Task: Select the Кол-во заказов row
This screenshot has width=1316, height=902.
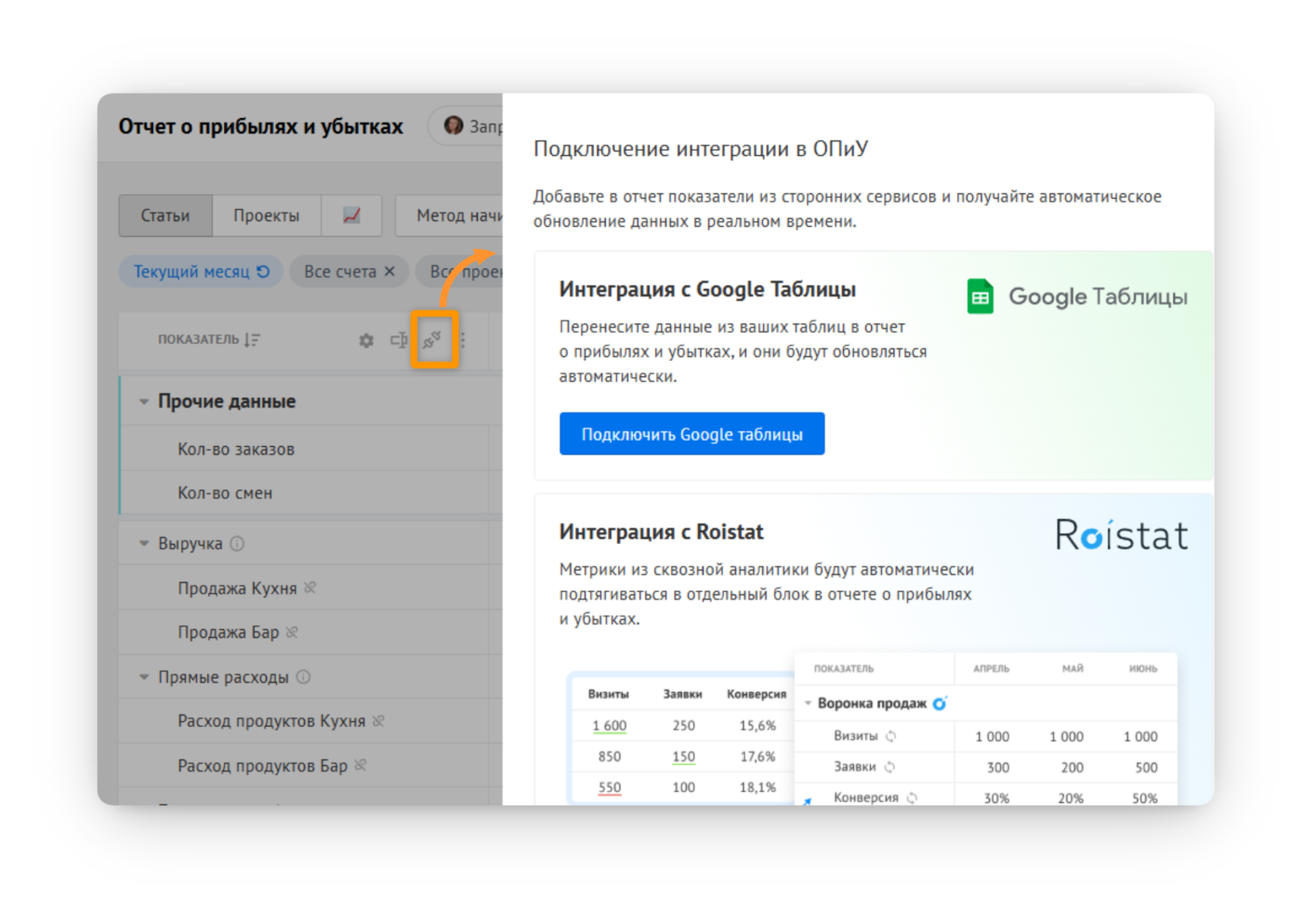Action: [x=311, y=449]
